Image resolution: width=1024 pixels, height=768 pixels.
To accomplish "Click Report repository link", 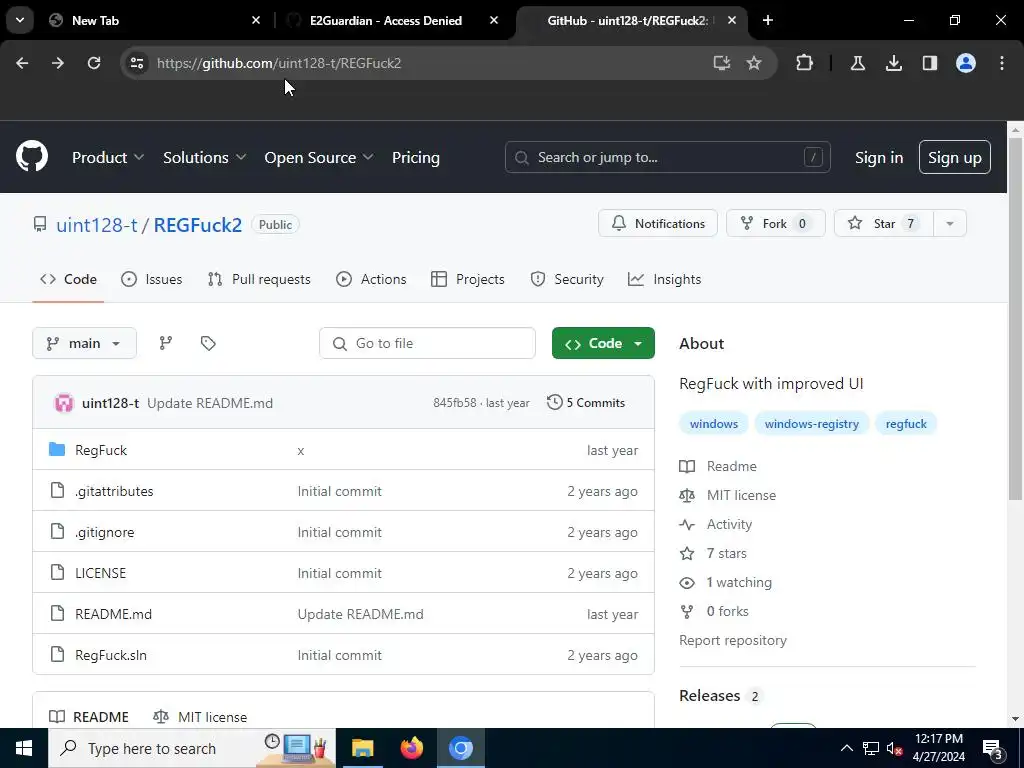I will click(x=733, y=640).
